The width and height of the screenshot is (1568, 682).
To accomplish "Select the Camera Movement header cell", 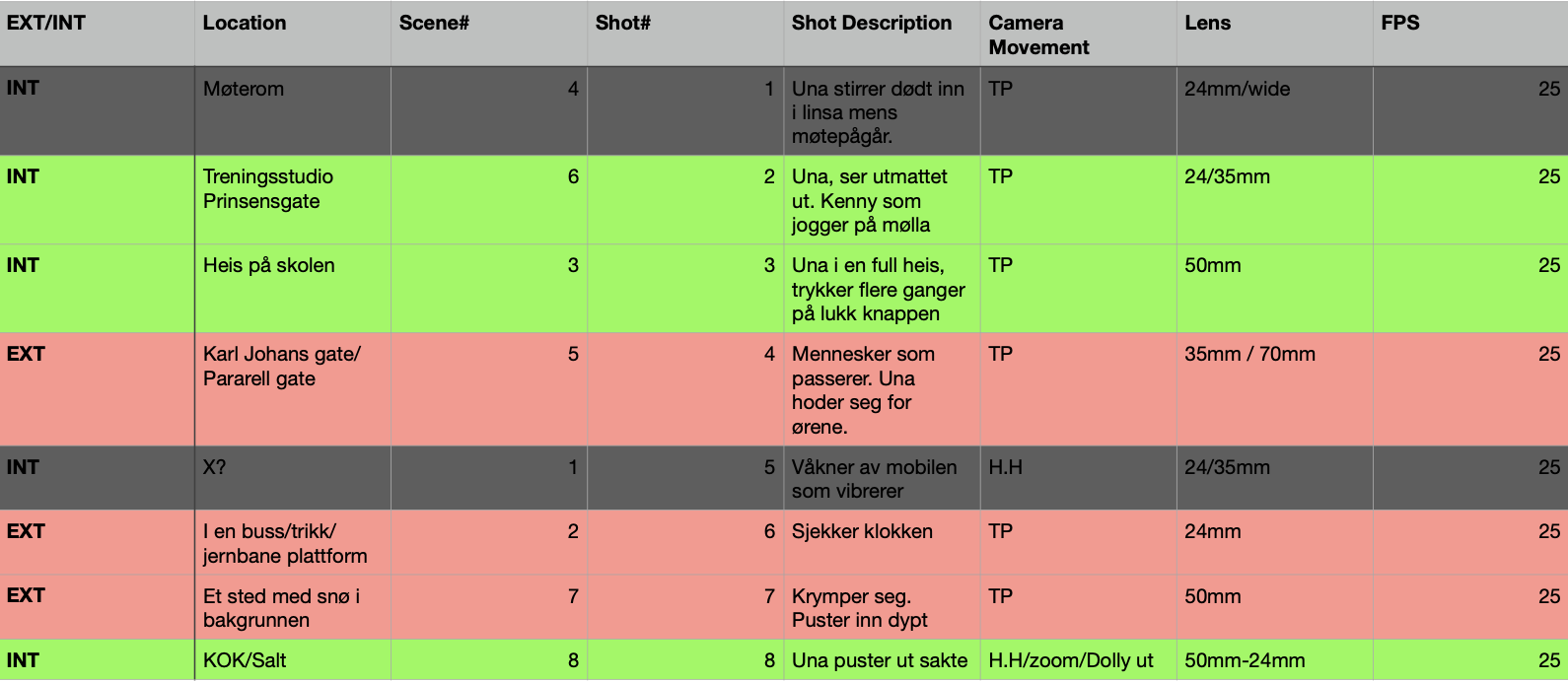I will 1078,34.
